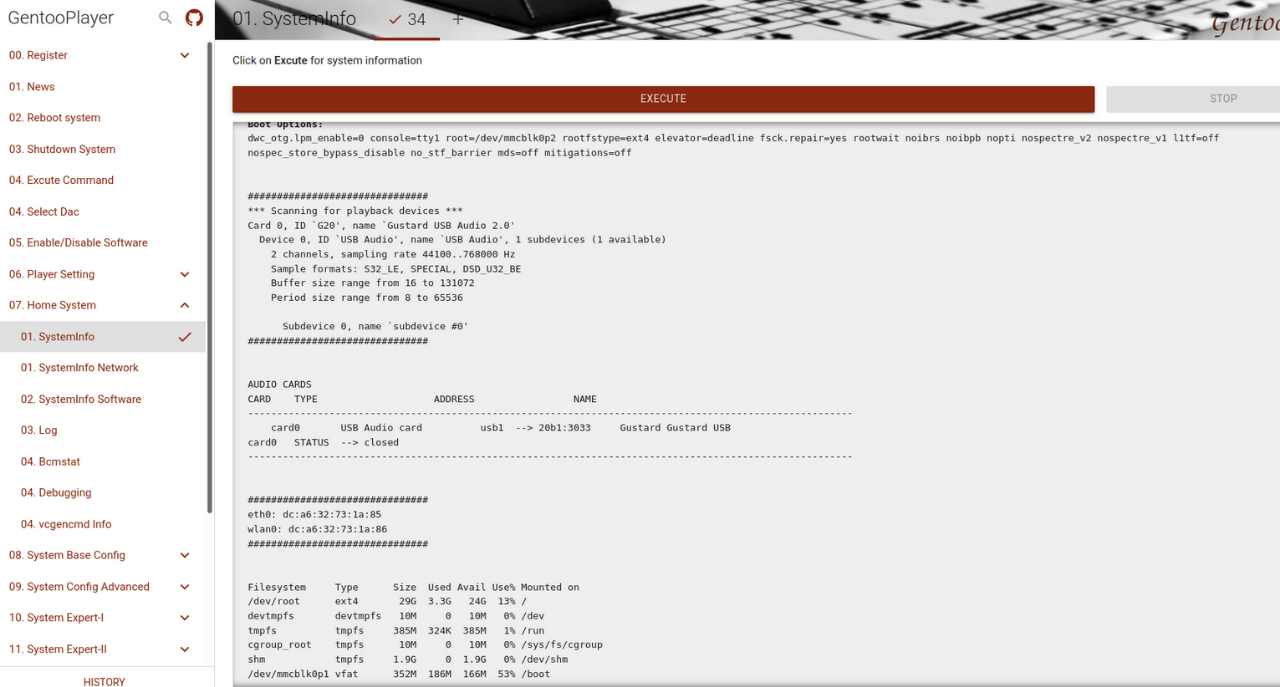The height and width of the screenshot is (687, 1280).
Task: Select the checkmark 34 tab in header
Action: (x=407, y=19)
